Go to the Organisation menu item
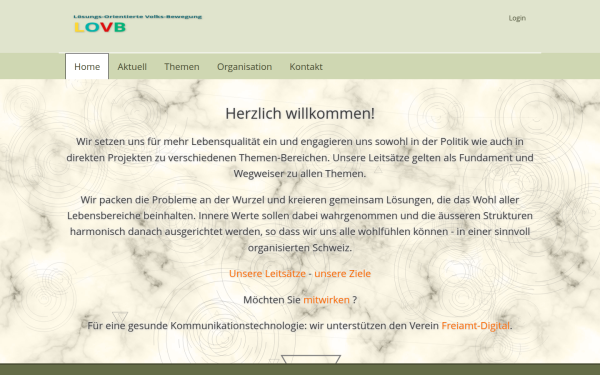 coord(245,67)
